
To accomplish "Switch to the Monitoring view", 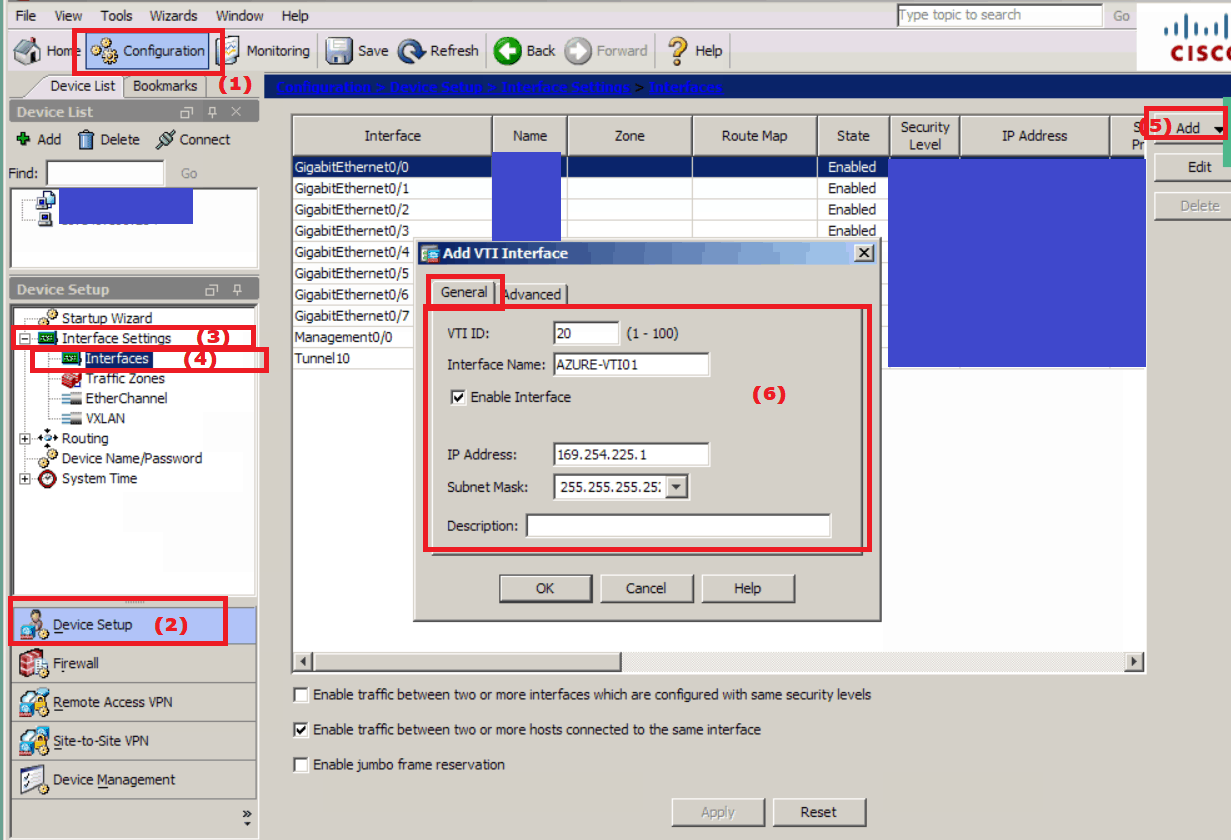I will pos(264,51).
